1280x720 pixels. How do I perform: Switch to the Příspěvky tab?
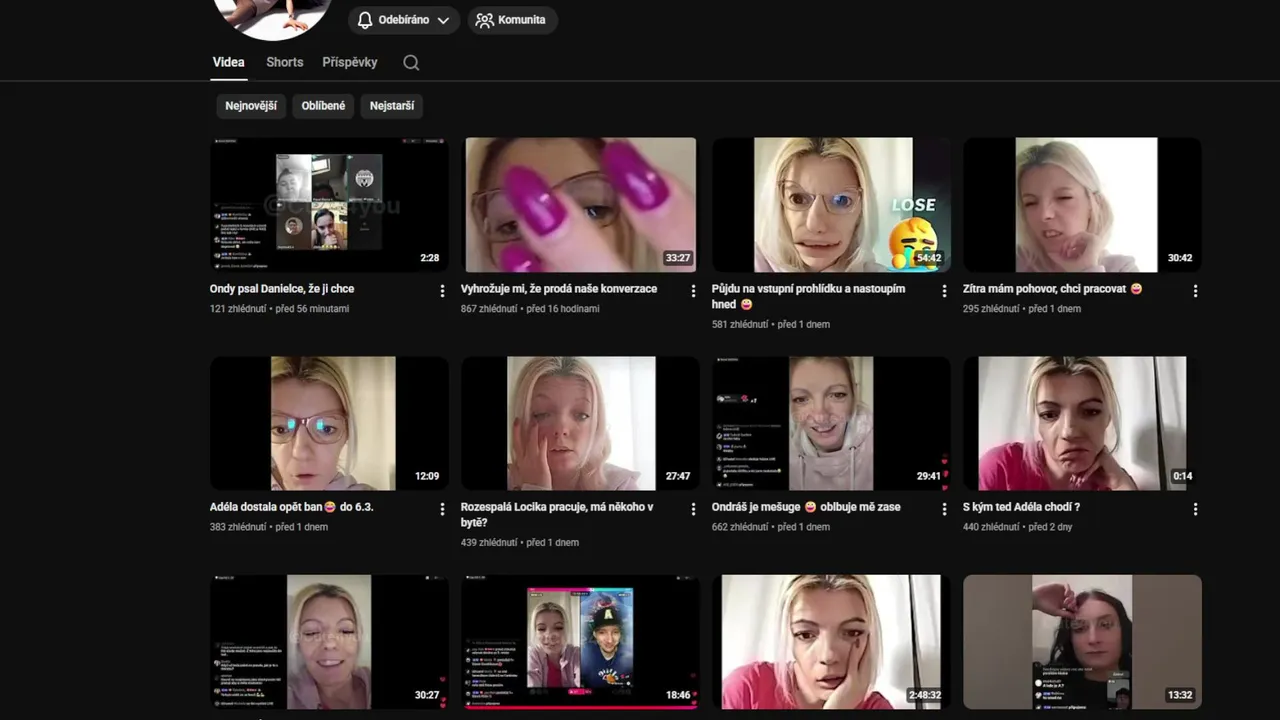350,62
